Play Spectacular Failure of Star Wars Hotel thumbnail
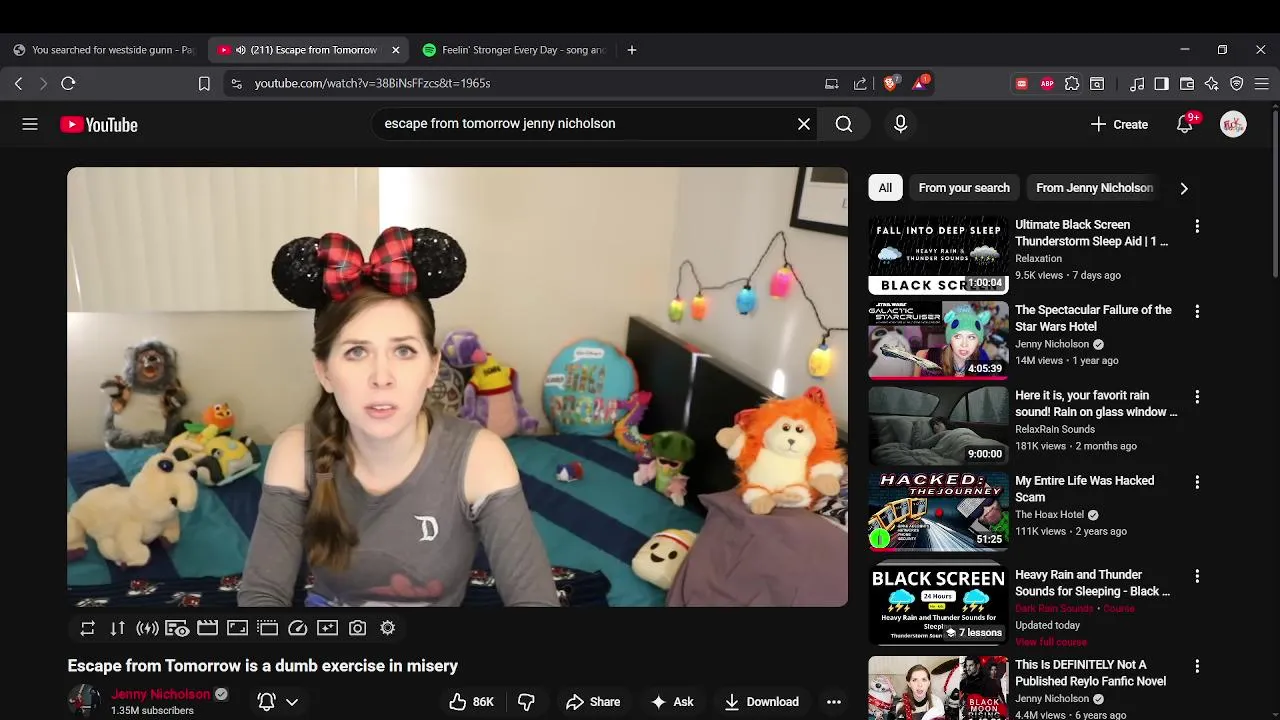 click(x=938, y=341)
